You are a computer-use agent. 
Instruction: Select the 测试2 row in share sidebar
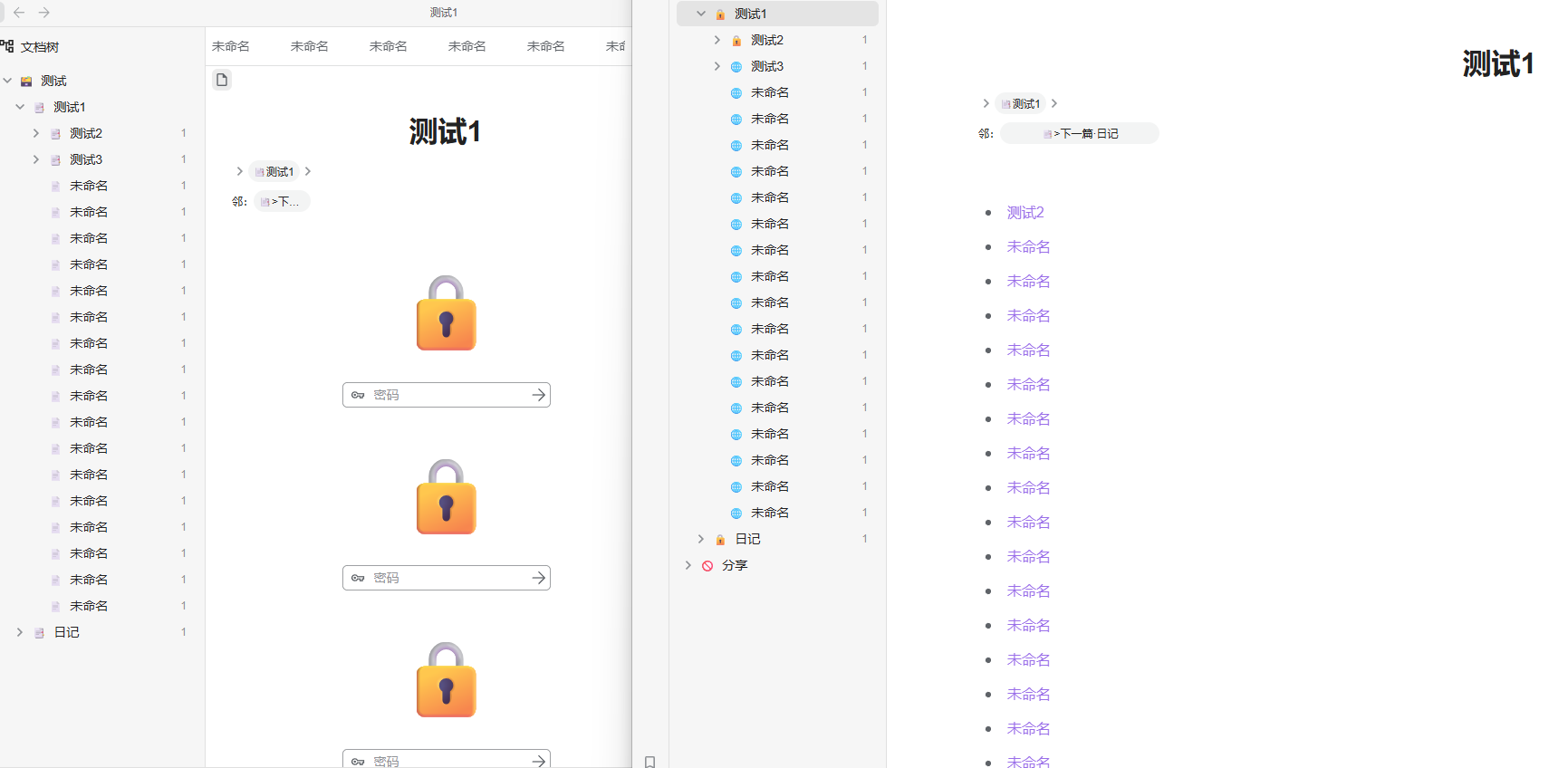777,40
